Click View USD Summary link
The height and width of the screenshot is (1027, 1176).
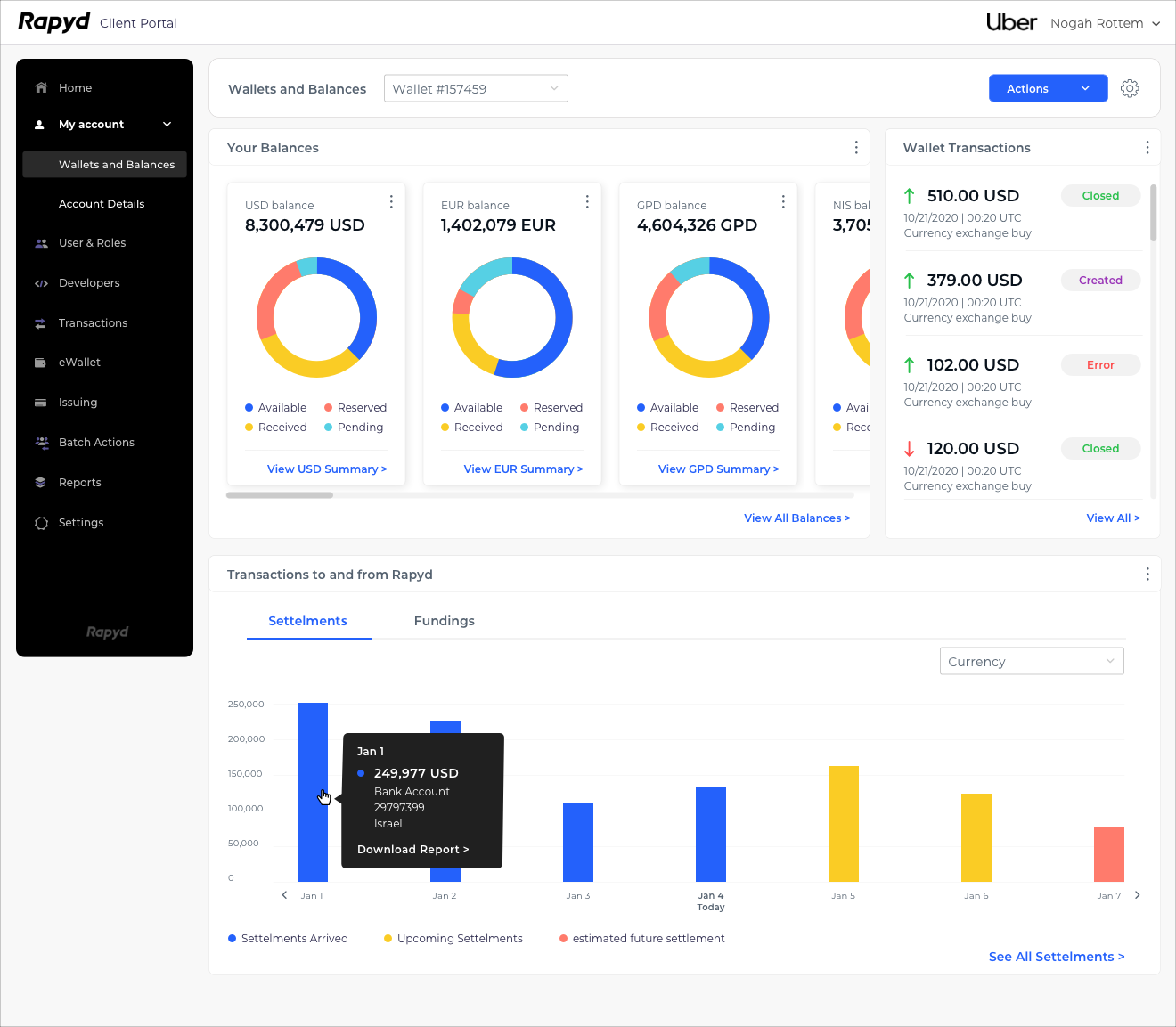327,469
